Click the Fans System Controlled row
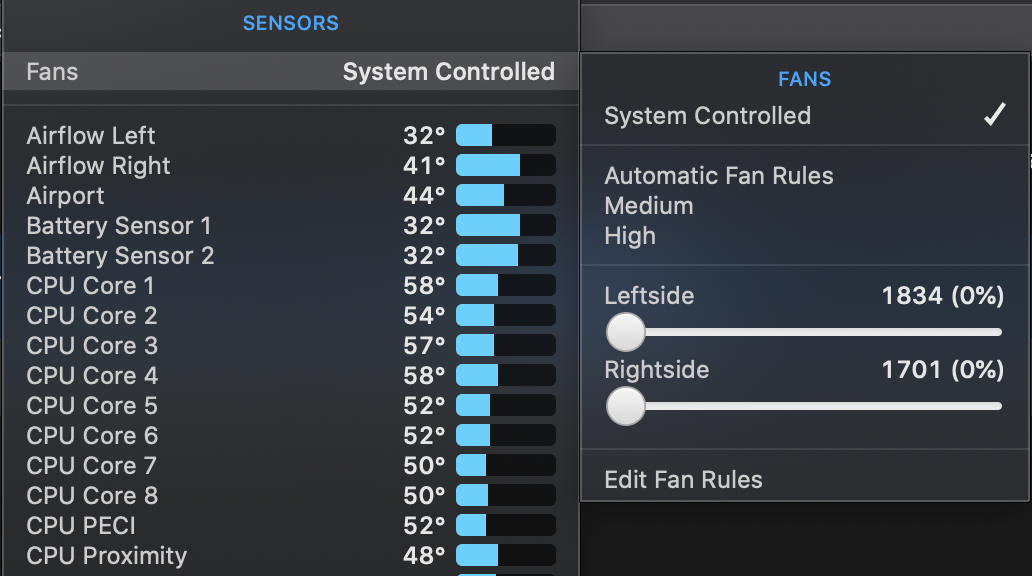 [290, 72]
